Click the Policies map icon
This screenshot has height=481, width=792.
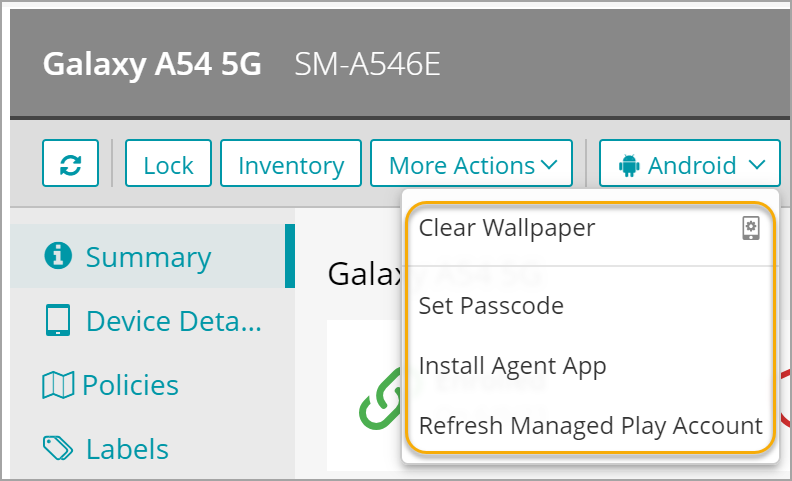tap(58, 385)
